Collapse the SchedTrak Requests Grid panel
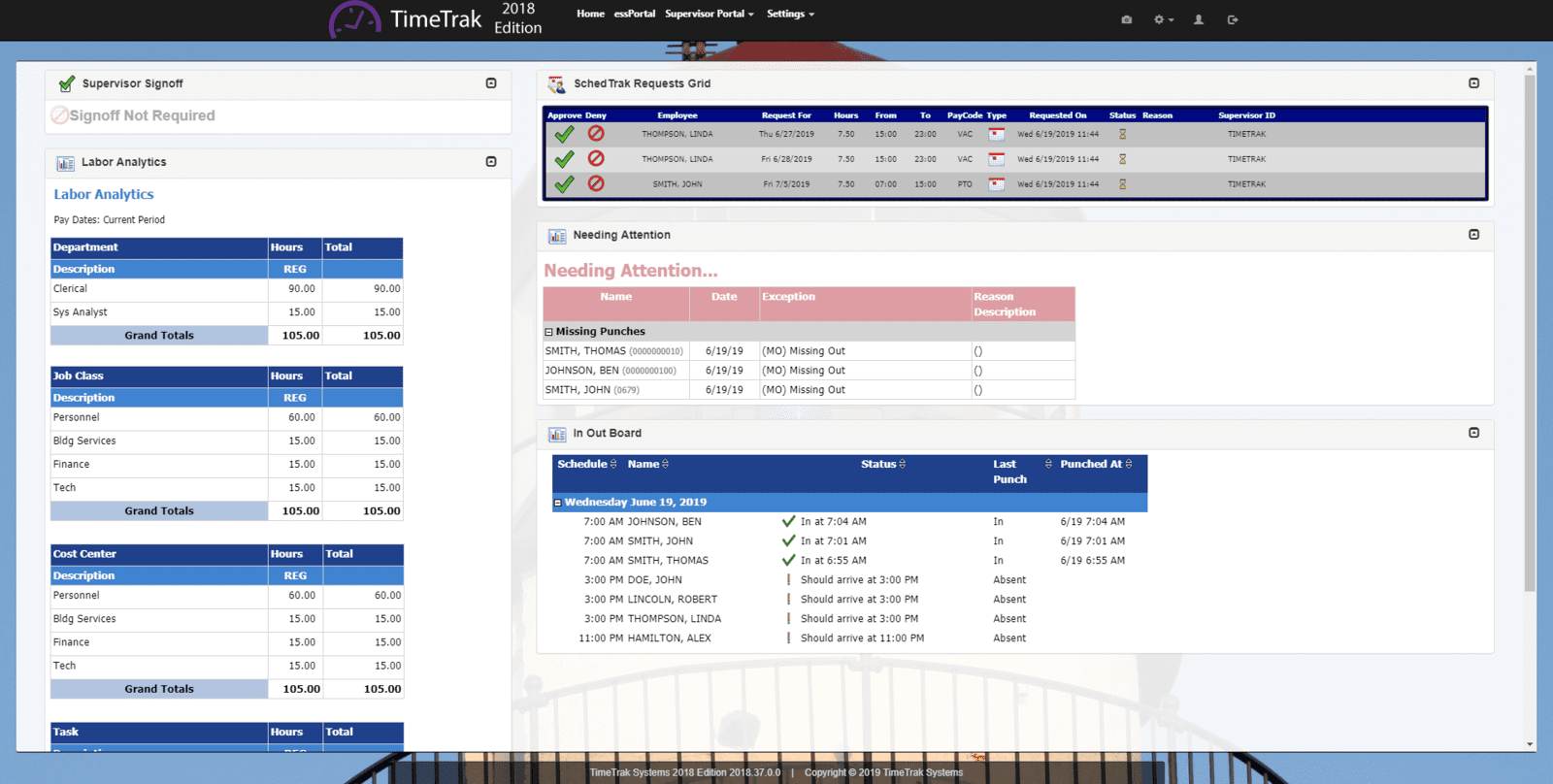The image size is (1553, 784). (1473, 83)
